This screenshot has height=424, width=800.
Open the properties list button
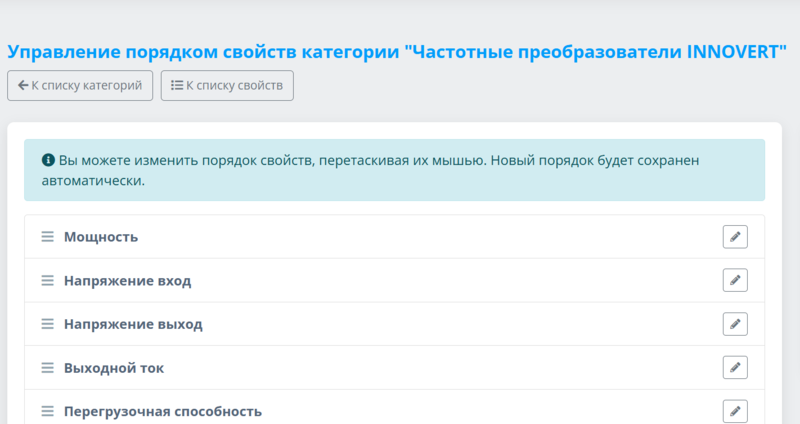click(227, 86)
